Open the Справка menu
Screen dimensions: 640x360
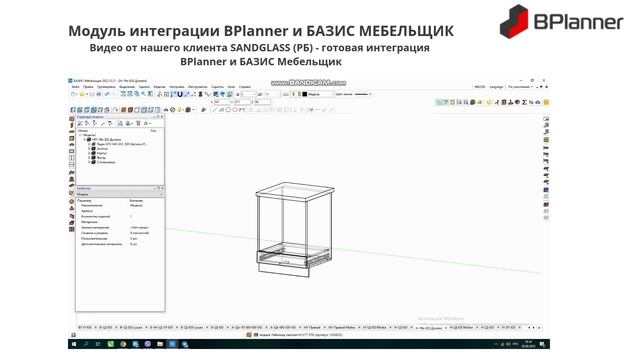[x=245, y=87]
